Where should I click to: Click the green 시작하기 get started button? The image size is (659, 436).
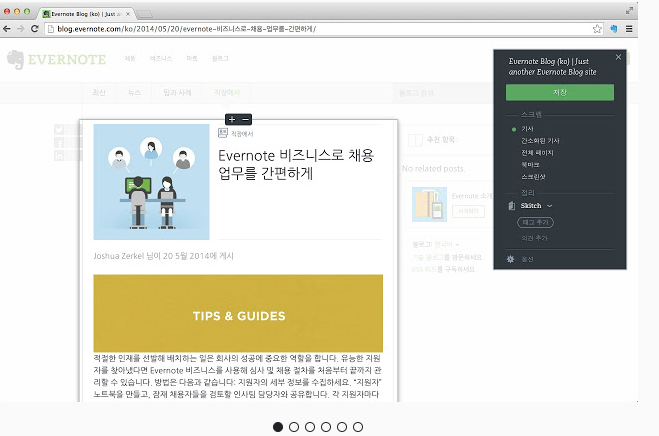[x=468, y=211]
